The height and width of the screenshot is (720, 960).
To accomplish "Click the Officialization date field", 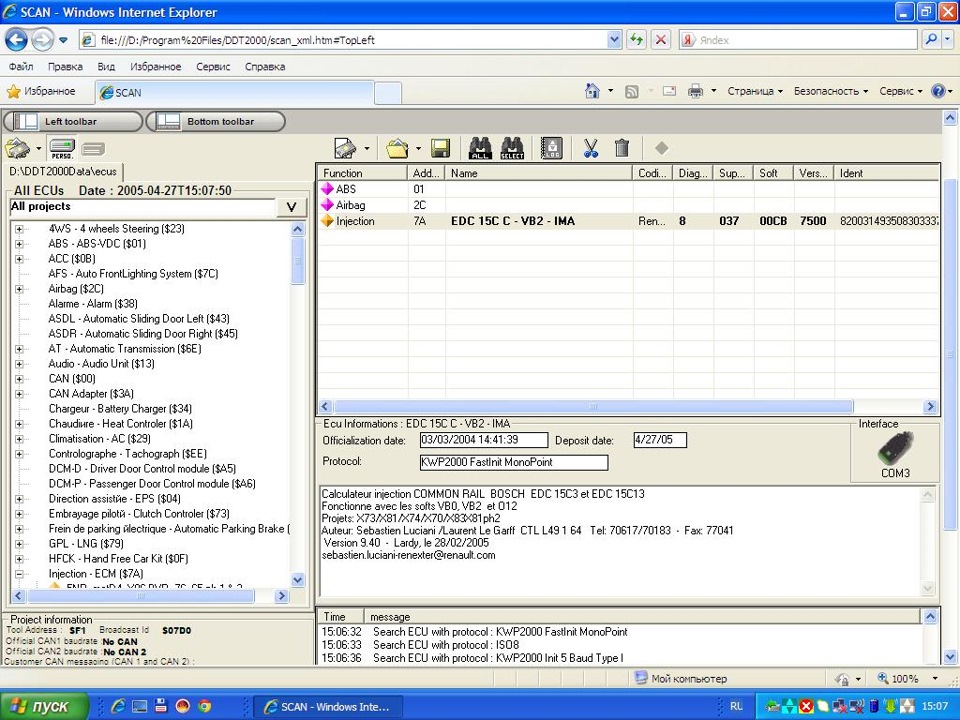I will [x=484, y=440].
